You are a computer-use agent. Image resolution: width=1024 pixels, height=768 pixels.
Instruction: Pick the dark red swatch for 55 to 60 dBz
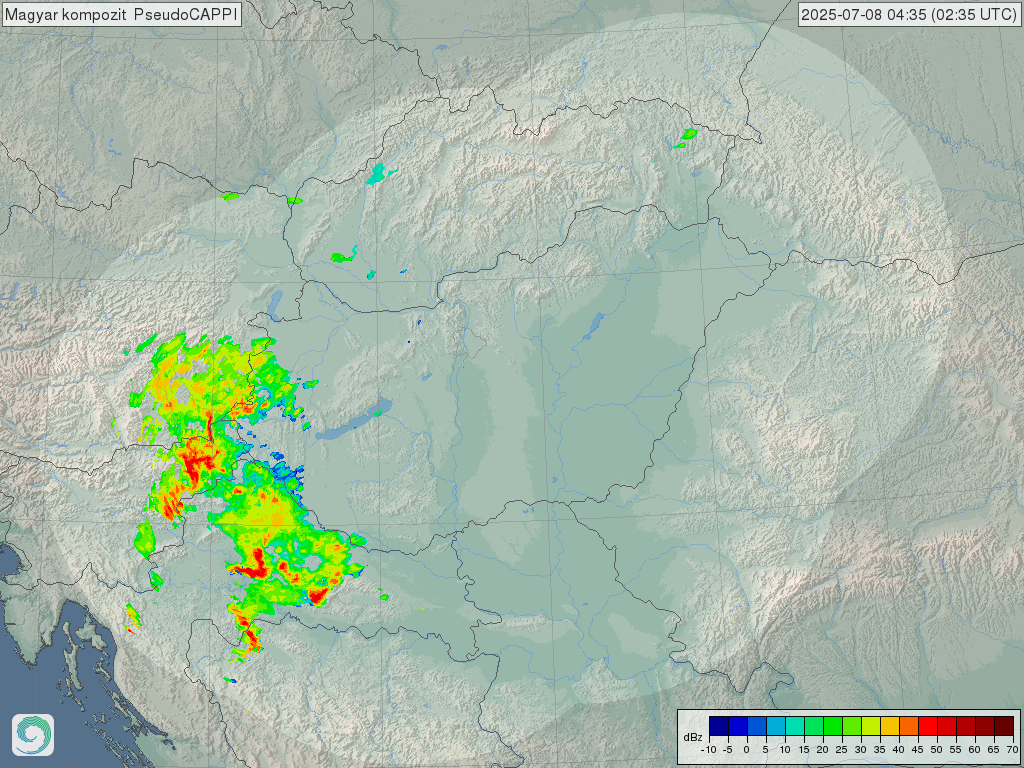click(966, 726)
